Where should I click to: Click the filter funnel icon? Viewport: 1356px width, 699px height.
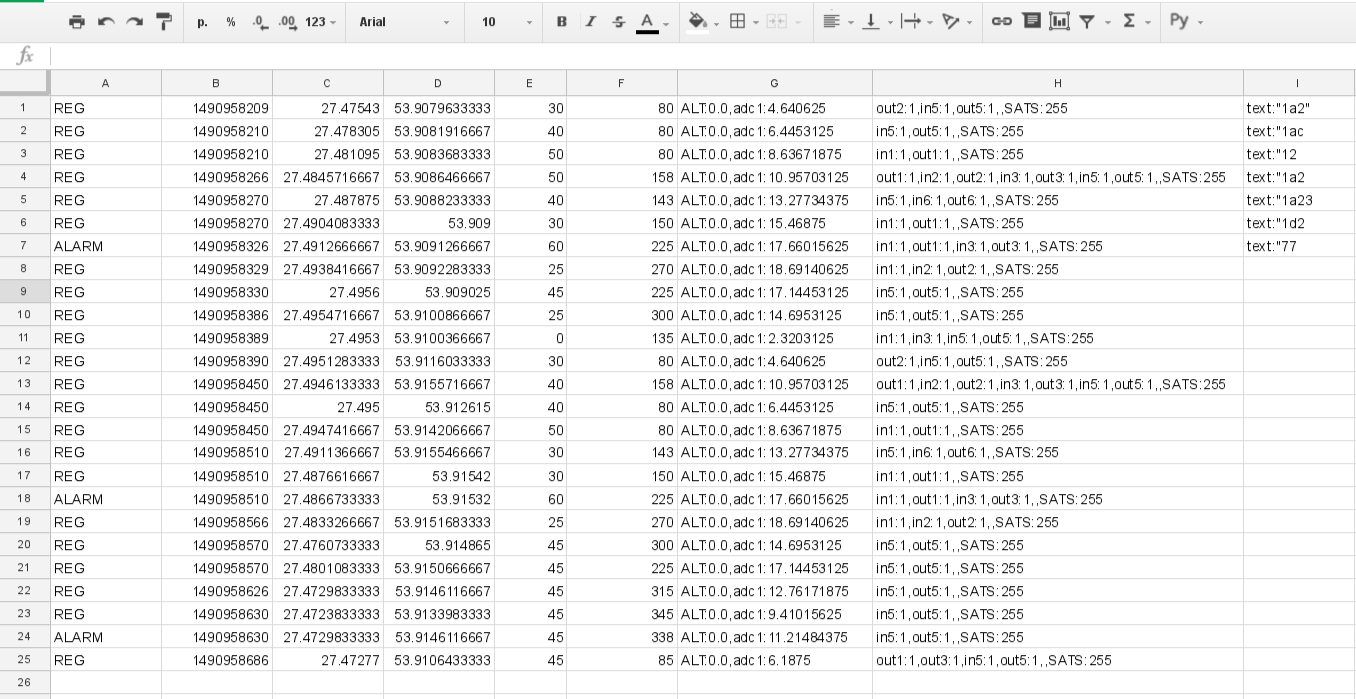1087,21
